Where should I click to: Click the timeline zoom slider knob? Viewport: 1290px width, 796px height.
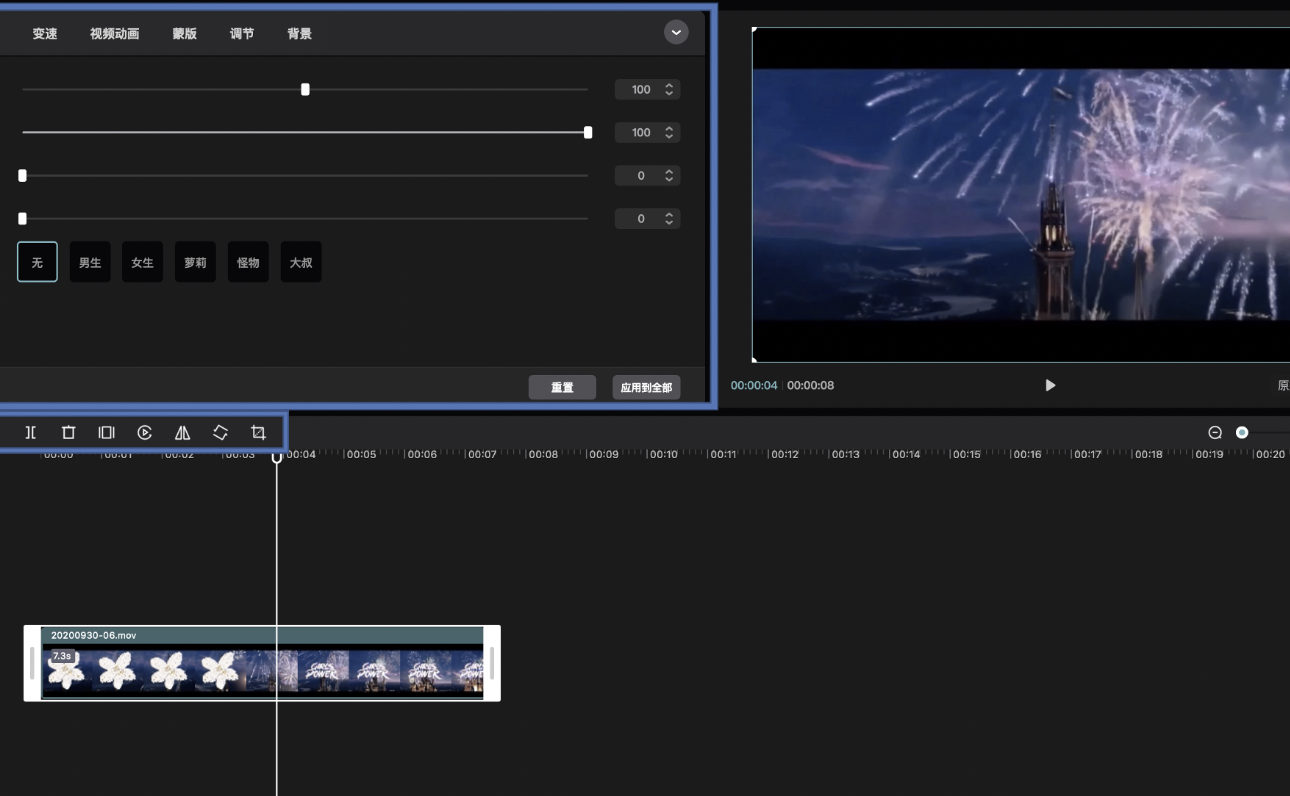(1242, 433)
